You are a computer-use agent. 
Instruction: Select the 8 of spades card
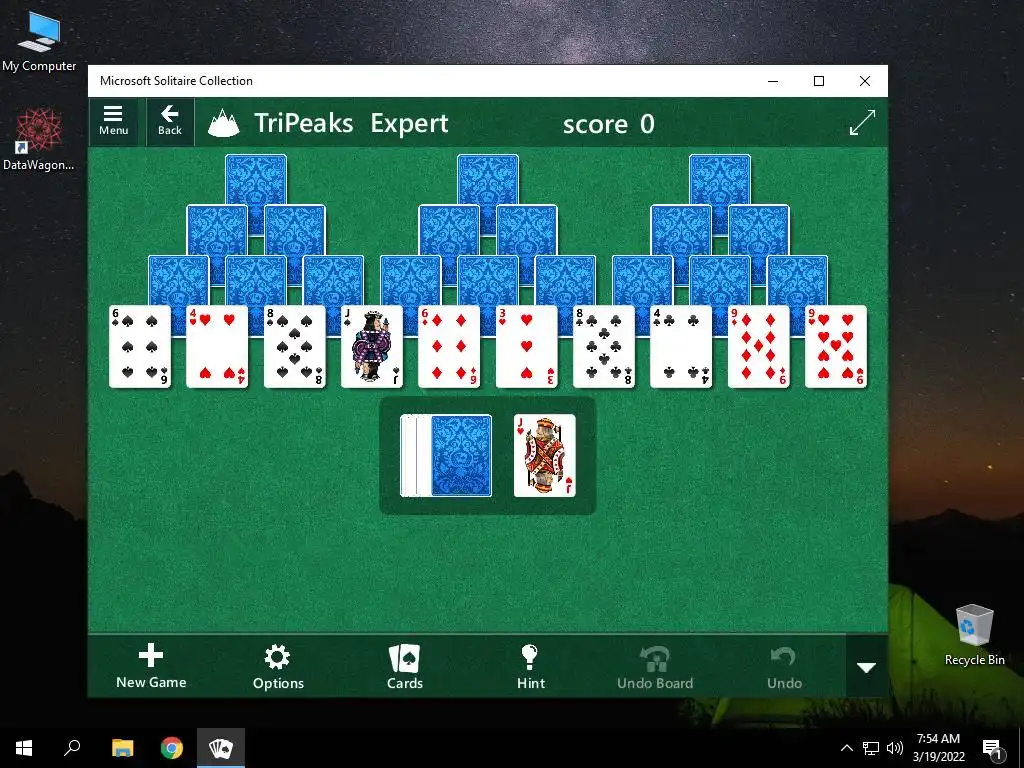click(295, 346)
